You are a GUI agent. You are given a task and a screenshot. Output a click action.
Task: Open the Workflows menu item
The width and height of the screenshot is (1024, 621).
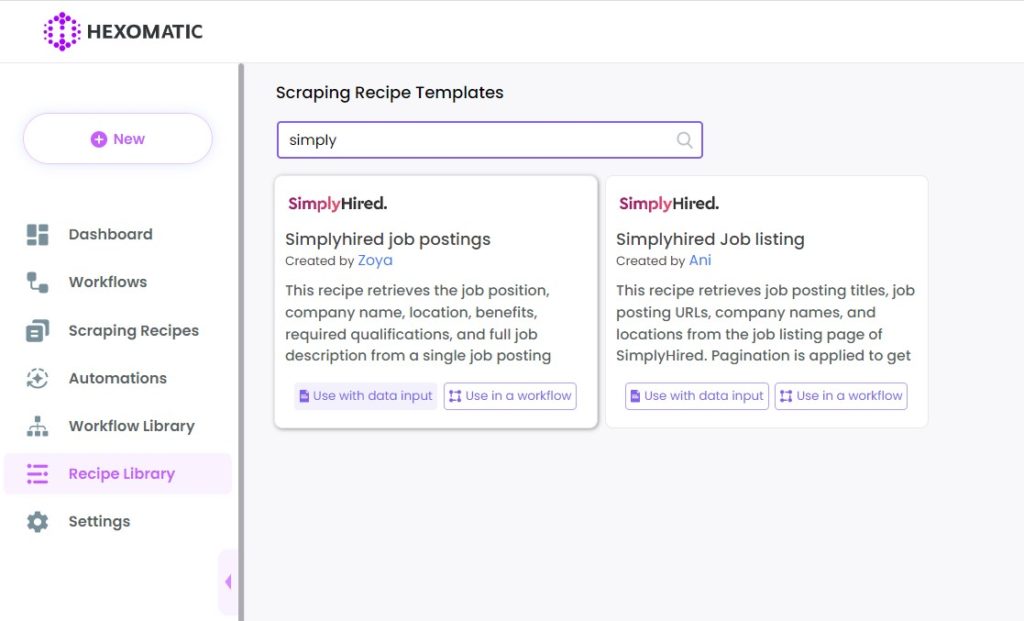click(x=108, y=282)
